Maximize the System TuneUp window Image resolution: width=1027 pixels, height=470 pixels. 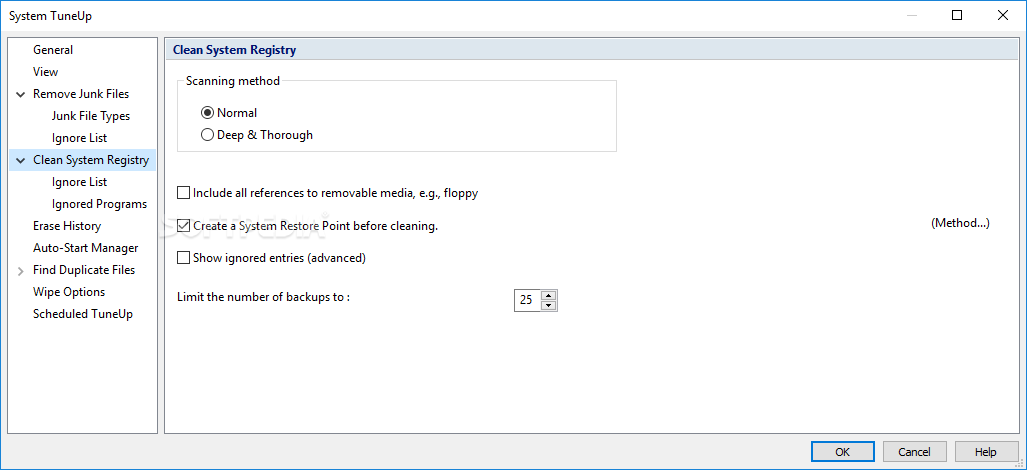click(957, 16)
